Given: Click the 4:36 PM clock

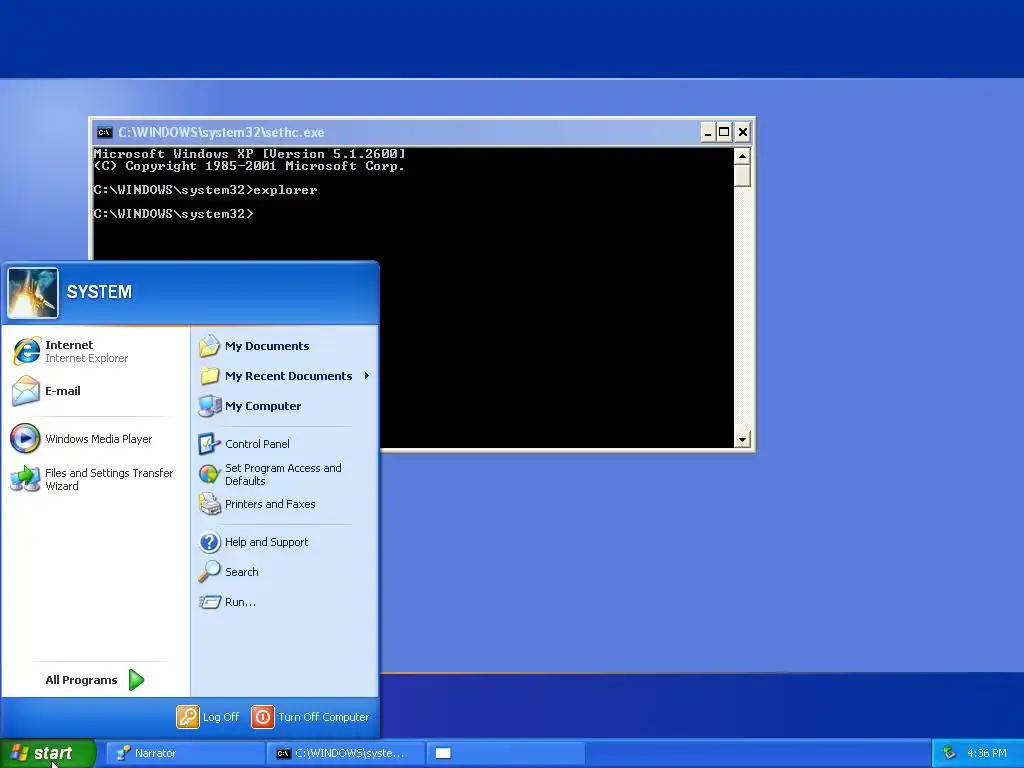Looking at the screenshot, I should point(987,754).
